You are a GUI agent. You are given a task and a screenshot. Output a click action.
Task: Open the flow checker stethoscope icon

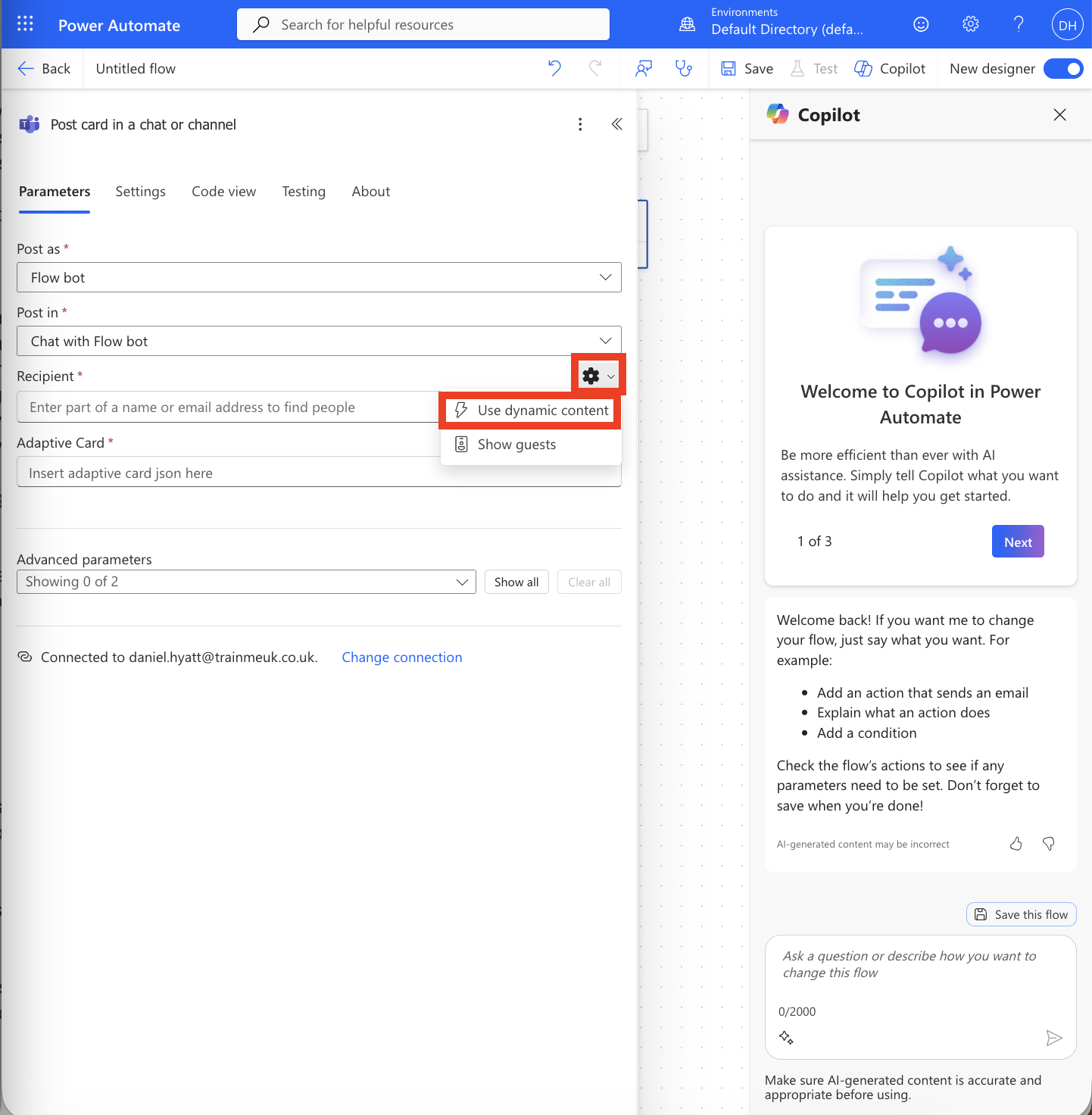point(684,68)
